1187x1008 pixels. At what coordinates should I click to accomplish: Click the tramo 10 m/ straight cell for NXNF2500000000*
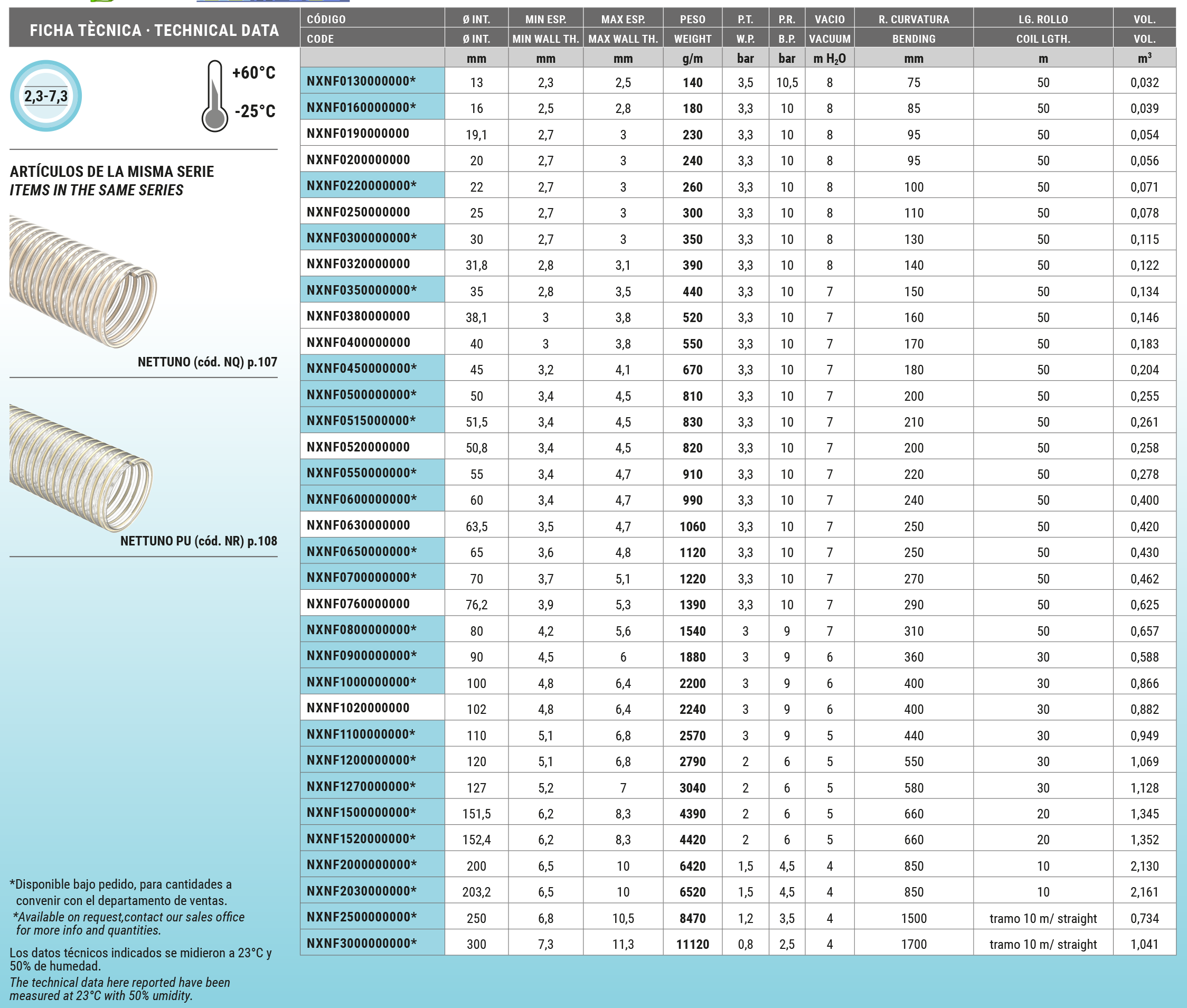(x=1042, y=918)
